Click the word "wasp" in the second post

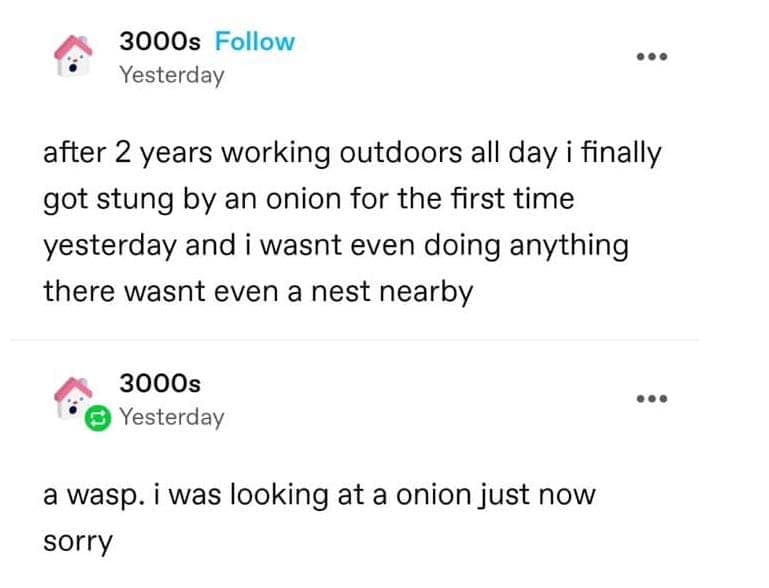(96, 496)
